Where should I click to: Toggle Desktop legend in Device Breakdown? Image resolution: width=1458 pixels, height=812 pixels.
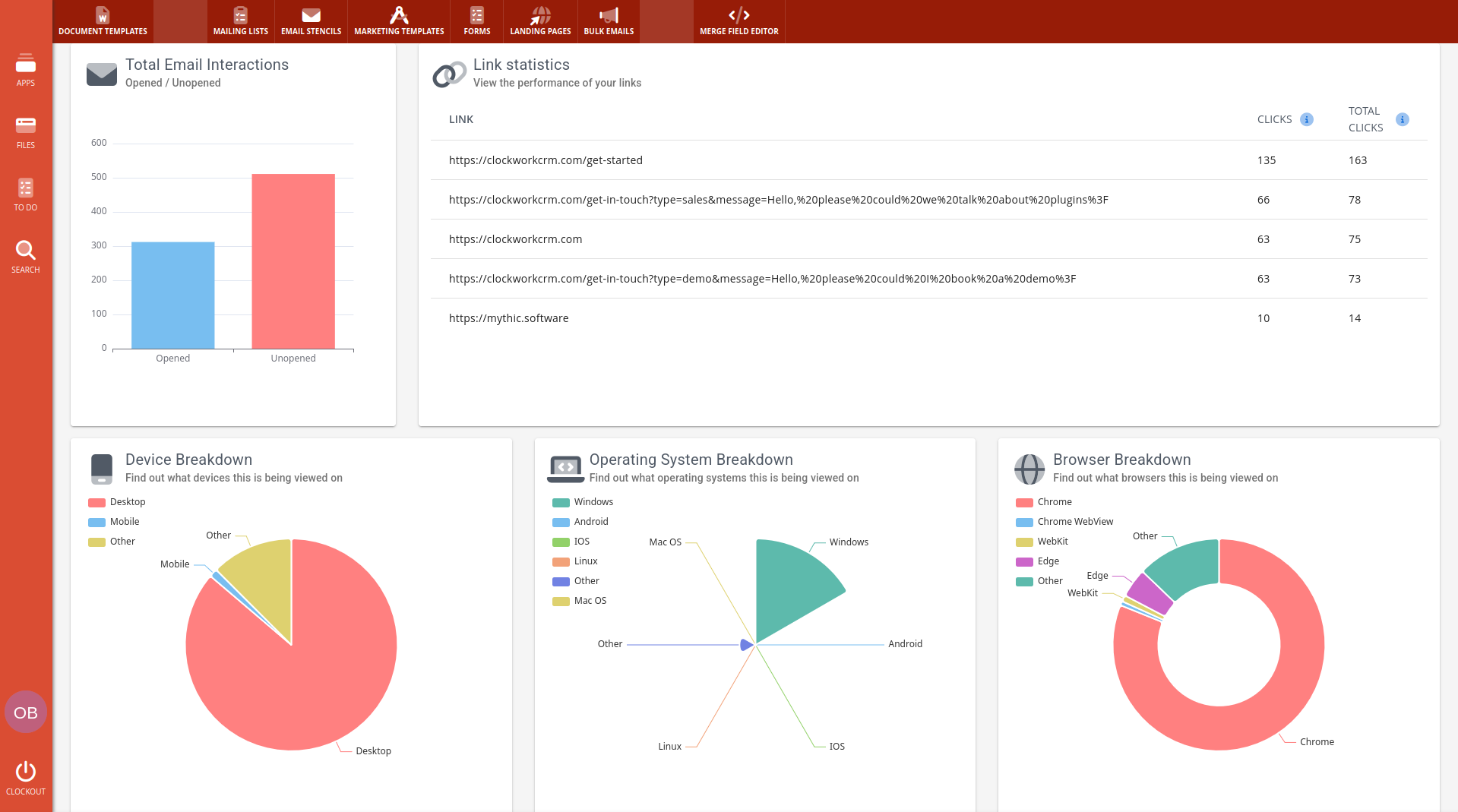click(x=117, y=502)
